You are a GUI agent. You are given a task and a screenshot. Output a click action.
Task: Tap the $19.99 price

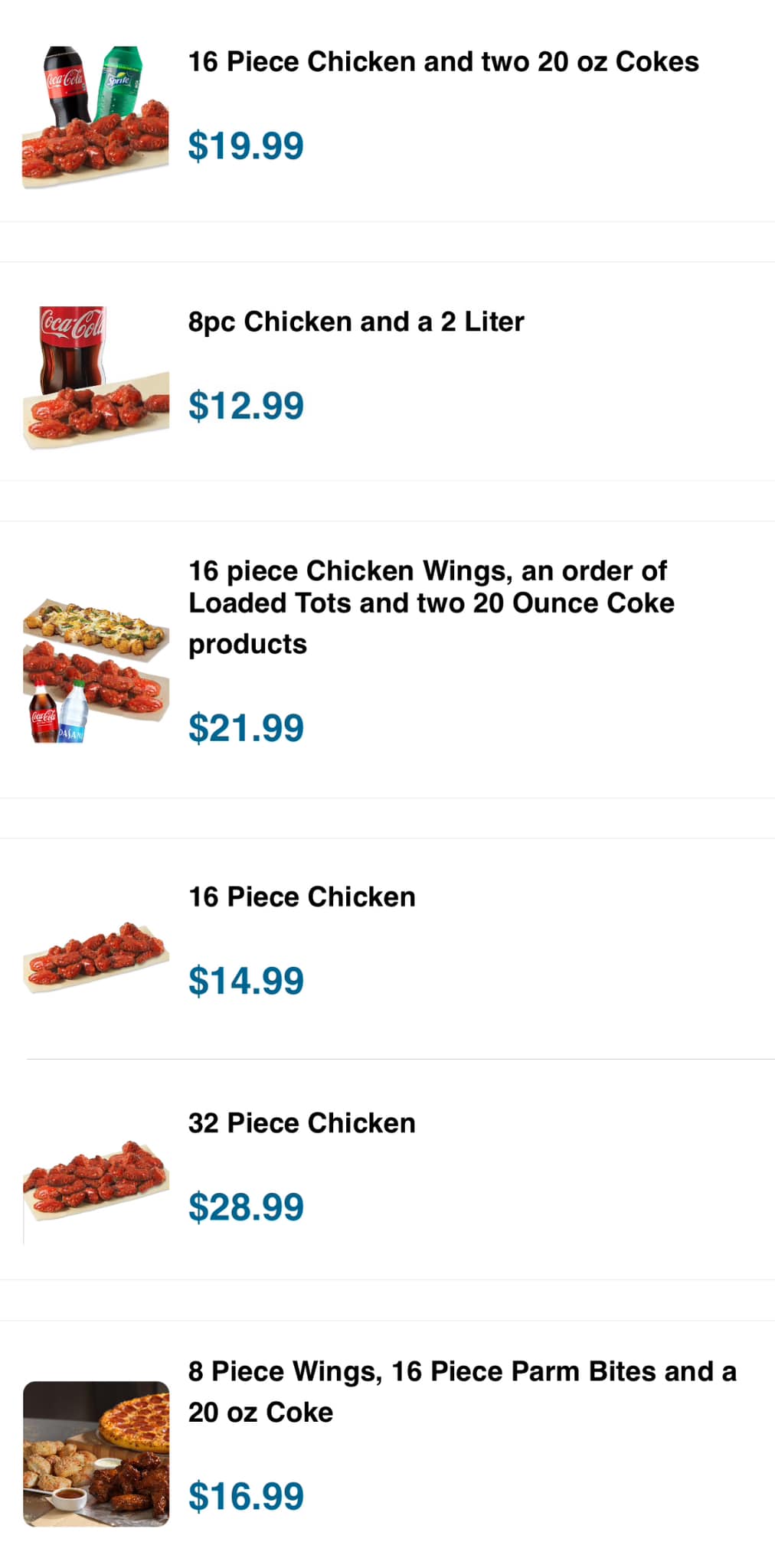click(246, 145)
